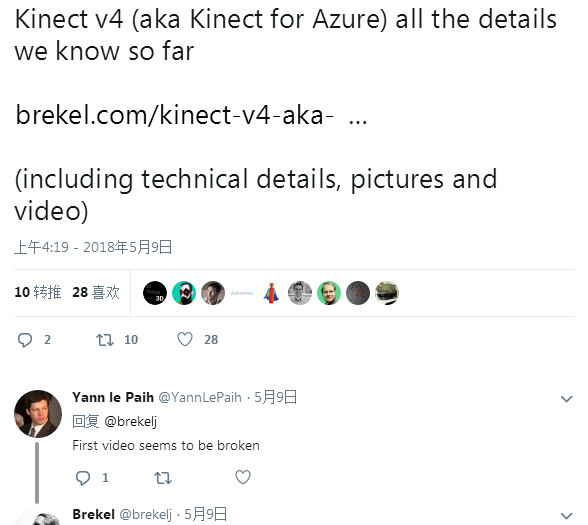Like the main tweet with heart icon
This screenshot has width=588, height=525.
pyautogui.click(x=185, y=339)
